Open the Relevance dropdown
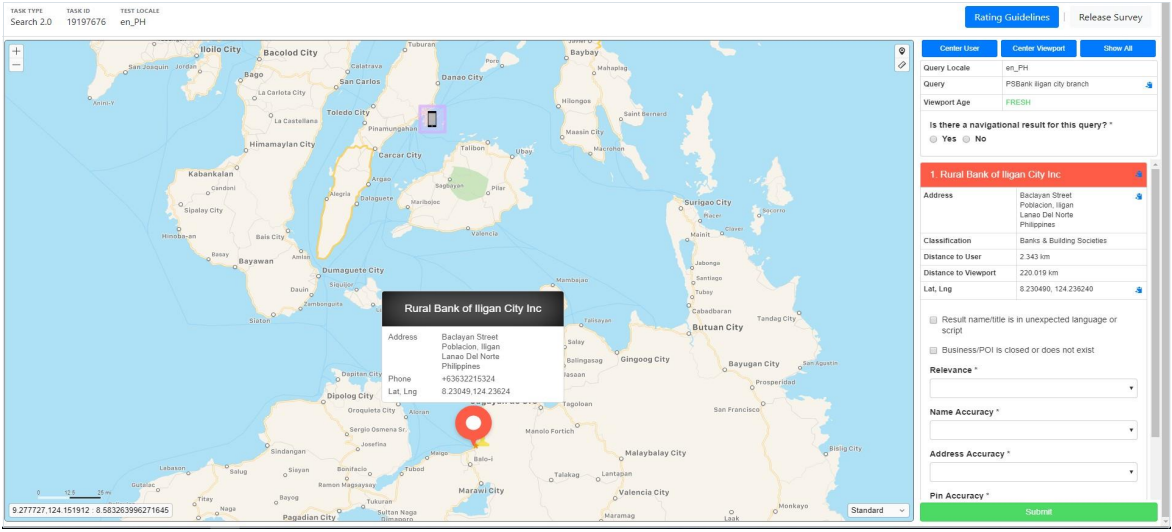Image resolution: width=1172 pixels, height=532 pixels. point(1034,389)
